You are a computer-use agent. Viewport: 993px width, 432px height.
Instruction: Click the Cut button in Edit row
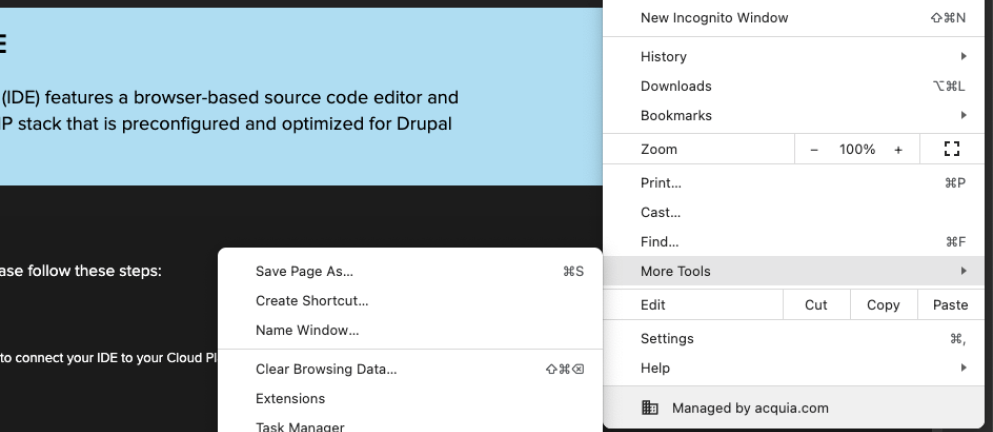816,305
